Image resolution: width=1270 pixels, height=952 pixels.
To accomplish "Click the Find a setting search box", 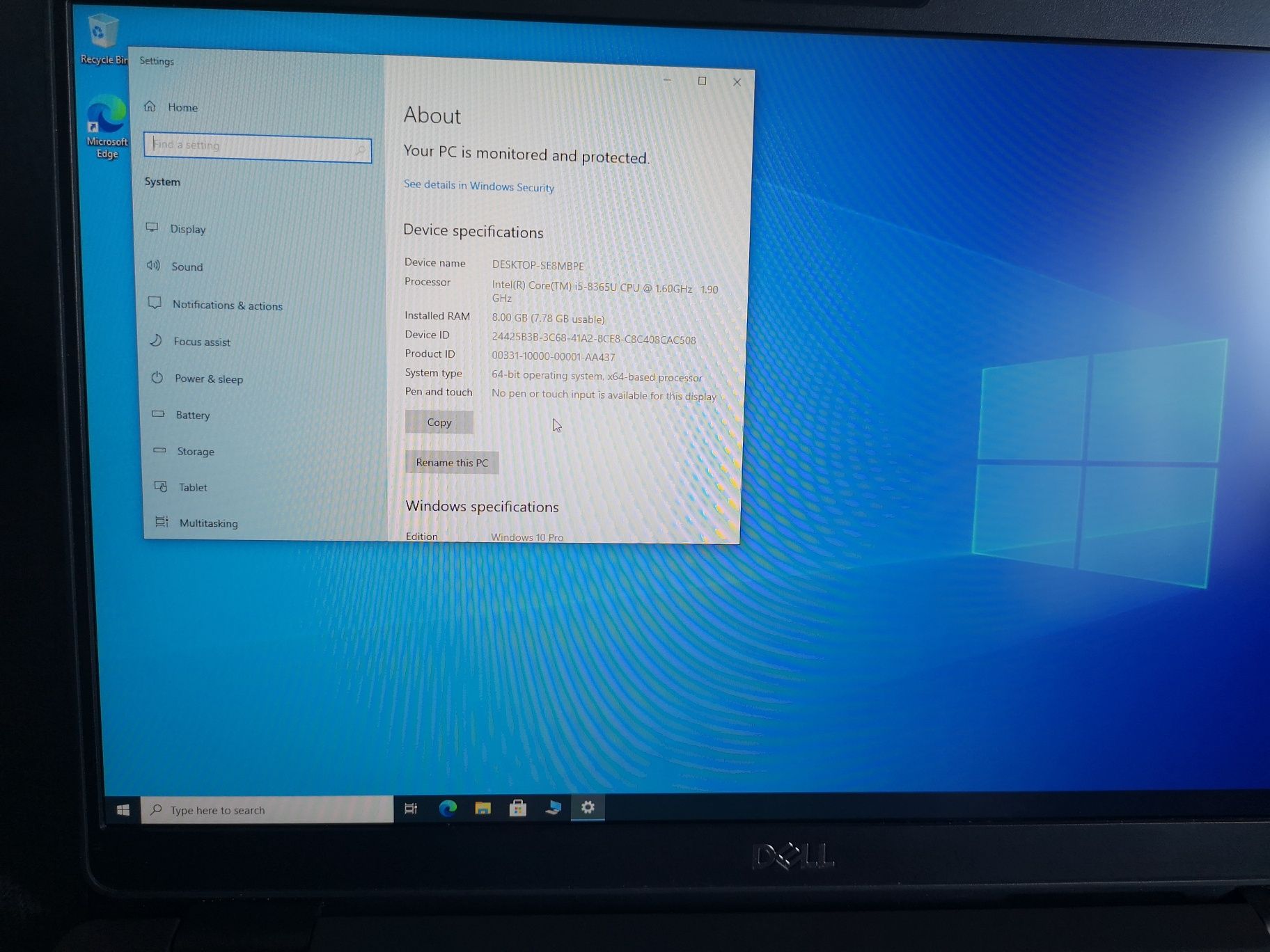I will (258, 147).
